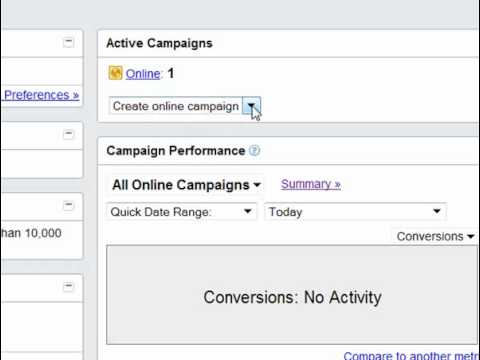The width and height of the screenshot is (480, 360).
Task: Open the Conversions metric dropdown
Action: 435,236
